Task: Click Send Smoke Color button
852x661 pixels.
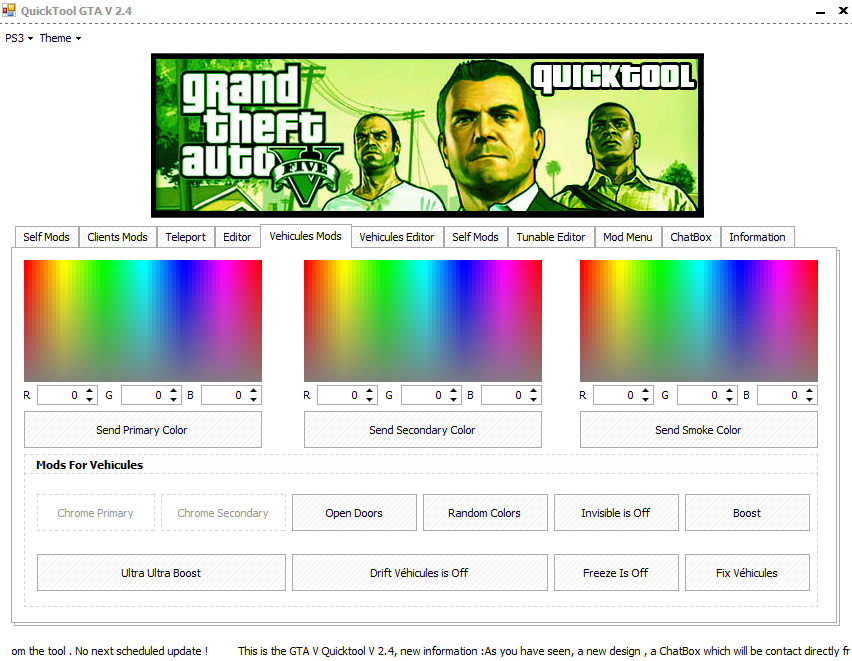Action: [x=699, y=430]
